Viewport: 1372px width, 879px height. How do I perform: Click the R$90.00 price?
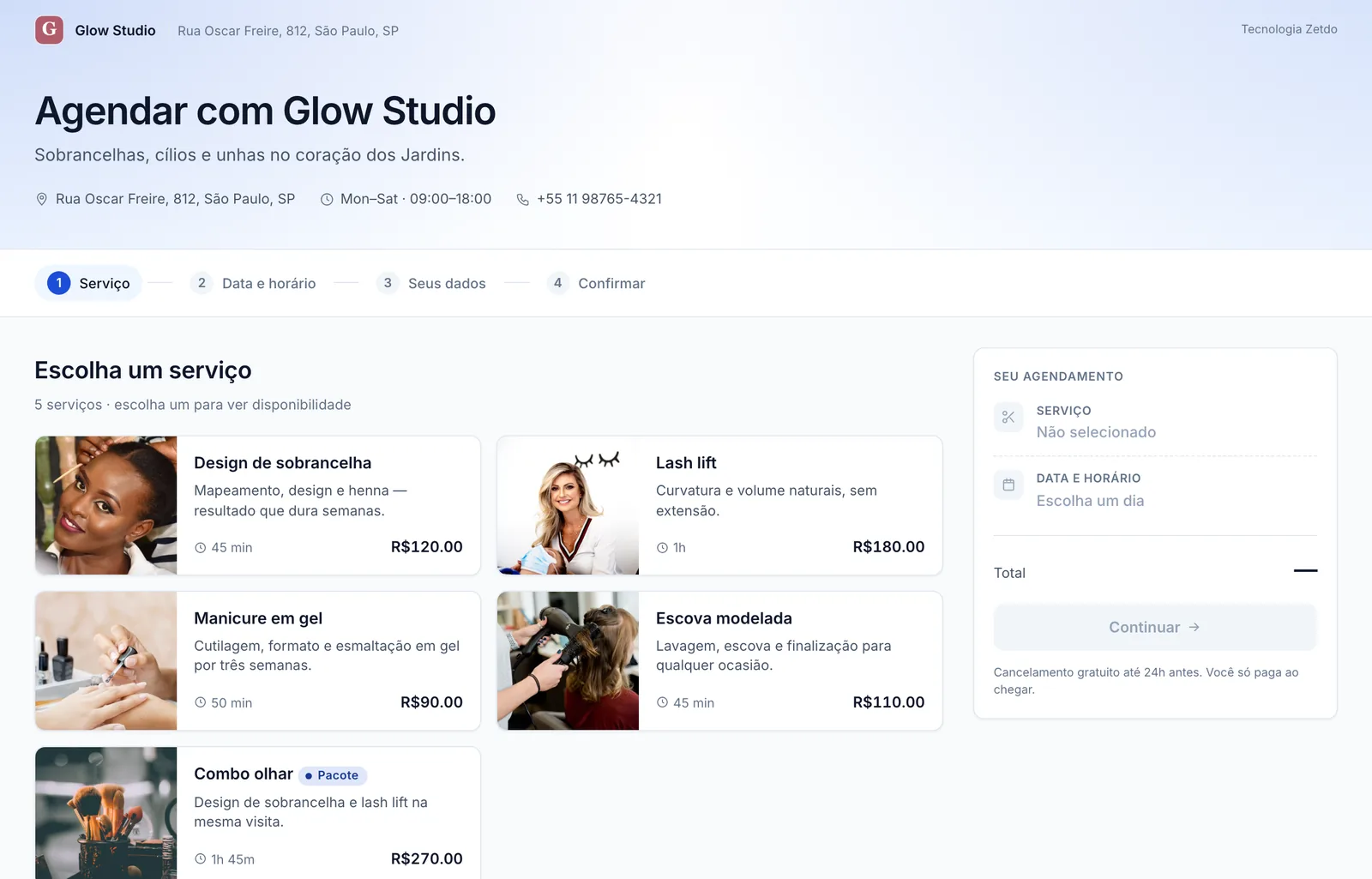pos(431,702)
